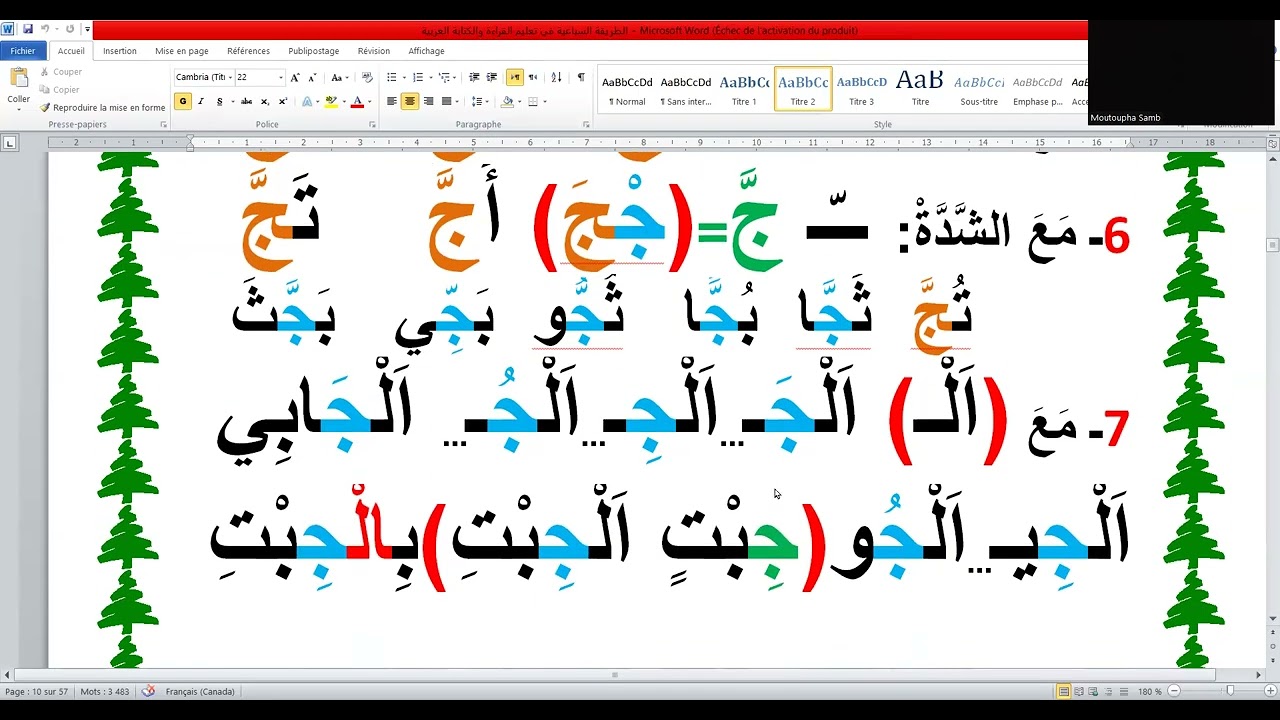Screen dimensions: 1280x720
Task: Redo the last action
Action: (70, 30)
